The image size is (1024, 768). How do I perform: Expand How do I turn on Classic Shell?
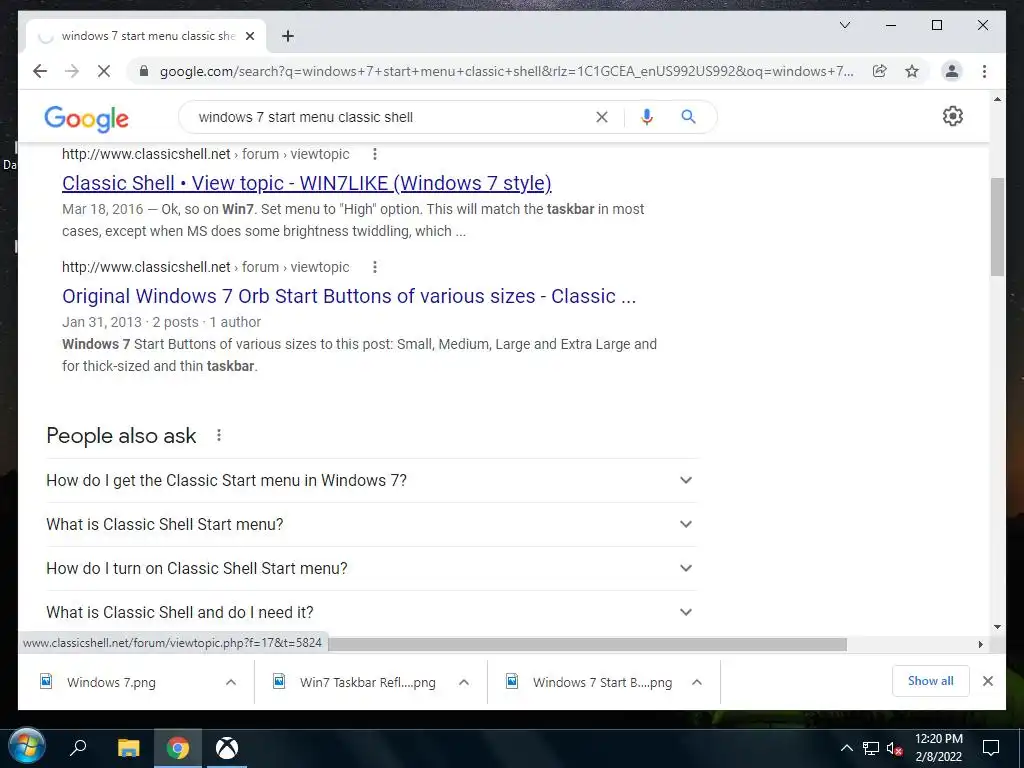372,568
